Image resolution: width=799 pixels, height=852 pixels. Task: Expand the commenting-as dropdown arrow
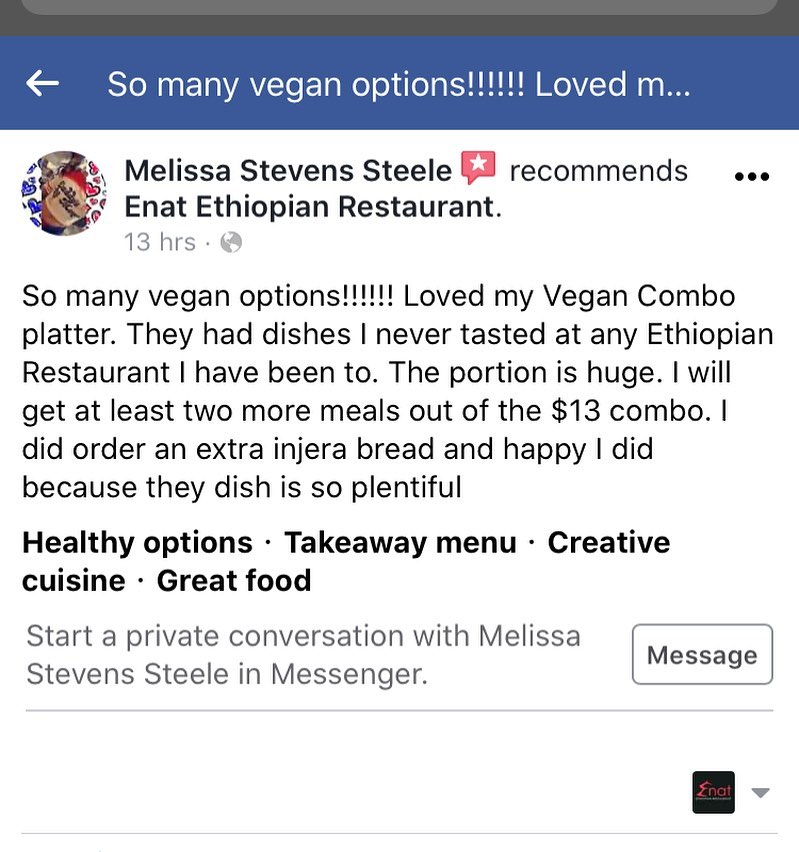point(760,793)
